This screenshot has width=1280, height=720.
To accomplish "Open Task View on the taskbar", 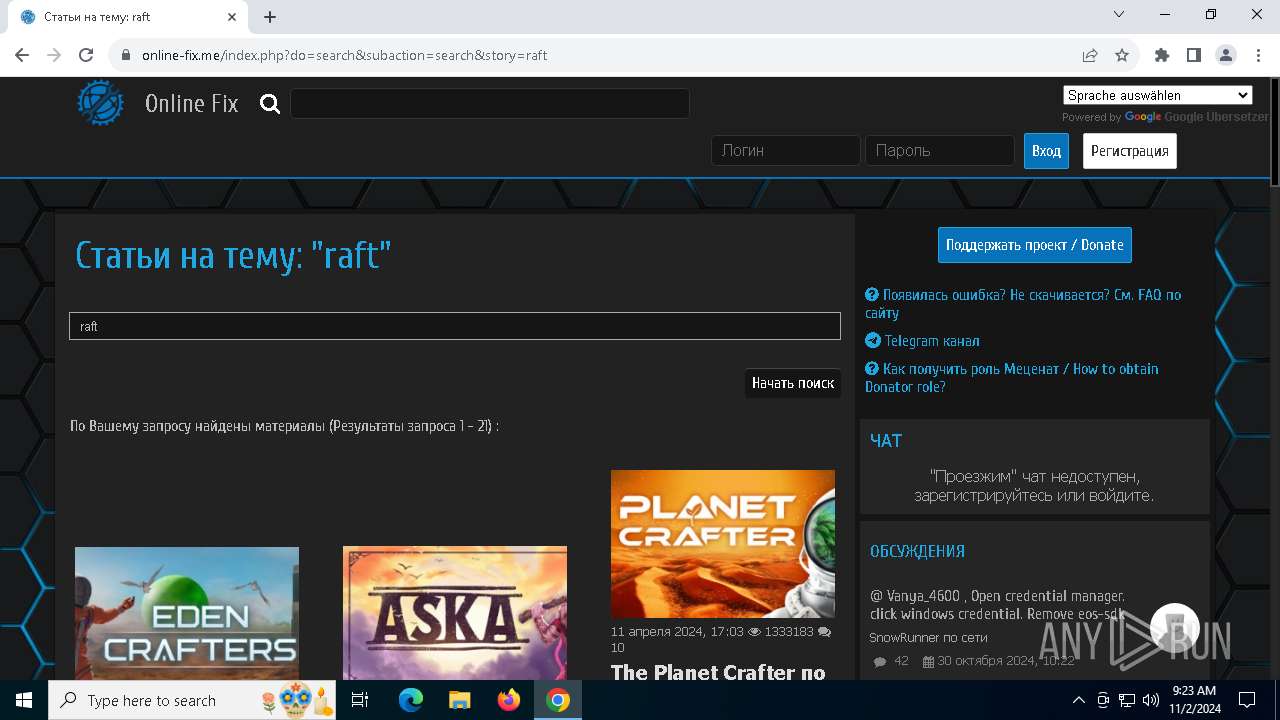I will pos(360,700).
